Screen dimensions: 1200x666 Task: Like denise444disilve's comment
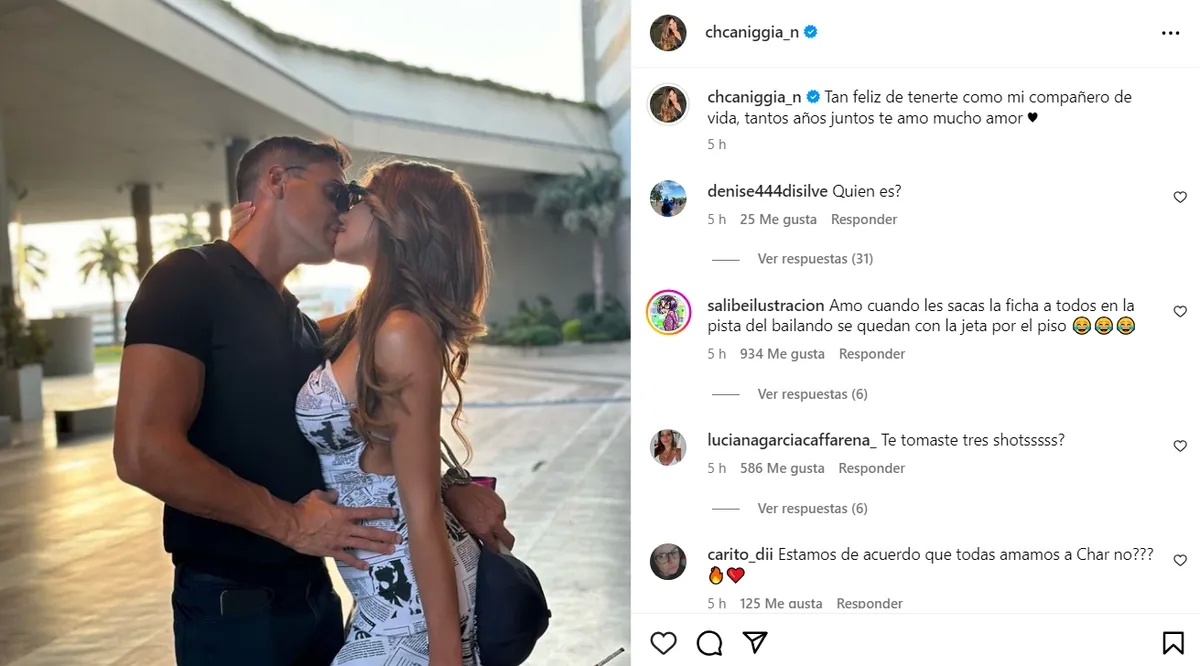pyautogui.click(x=1180, y=197)
